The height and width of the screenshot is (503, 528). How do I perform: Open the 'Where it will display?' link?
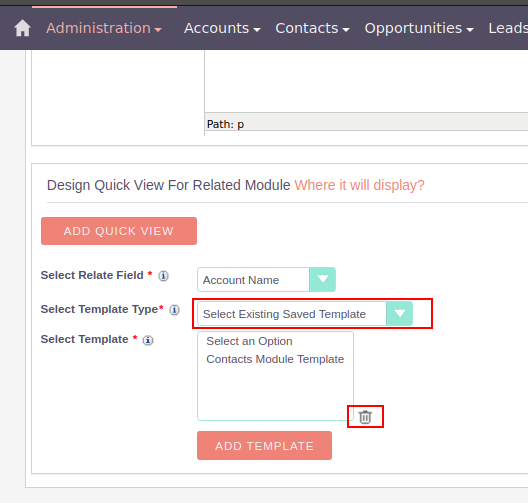(359, 185)
